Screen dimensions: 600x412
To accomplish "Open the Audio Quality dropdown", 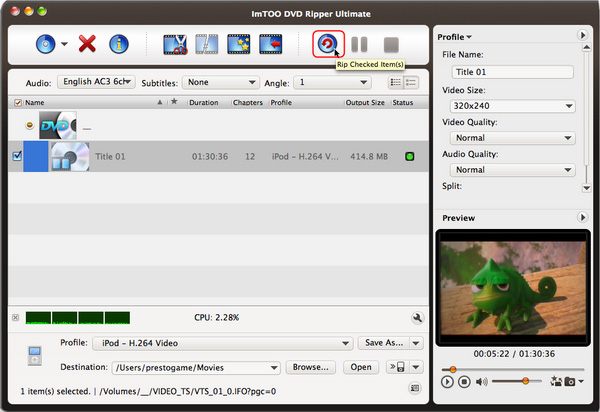I will point(513,169).
